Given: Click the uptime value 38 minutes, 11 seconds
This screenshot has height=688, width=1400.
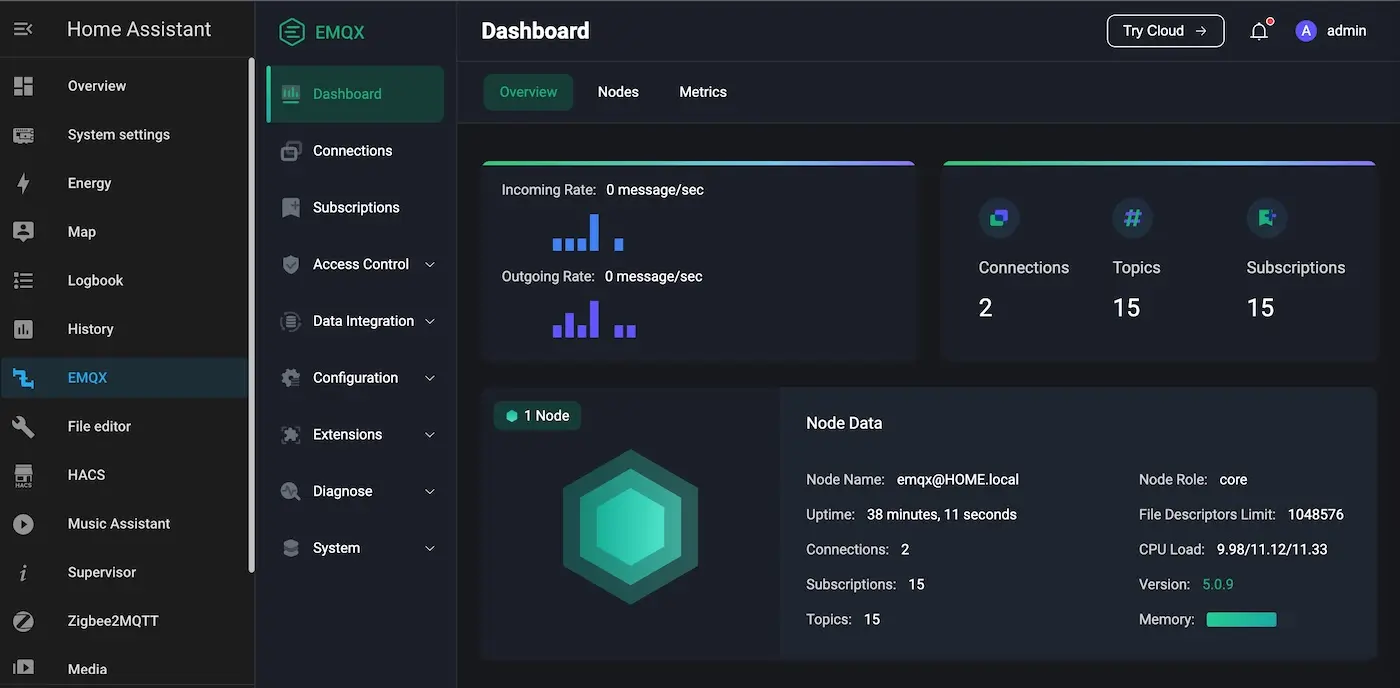Looking at the screenshot, I should click(942, 515).
